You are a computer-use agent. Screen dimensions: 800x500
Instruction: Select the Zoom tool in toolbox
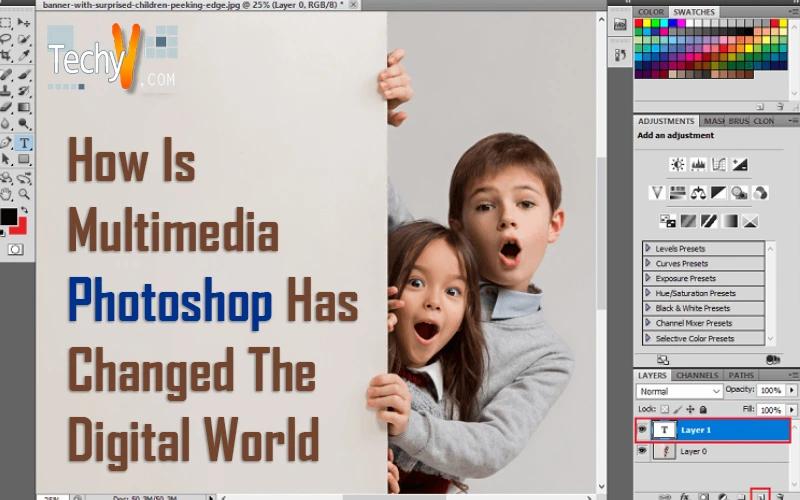23,194
